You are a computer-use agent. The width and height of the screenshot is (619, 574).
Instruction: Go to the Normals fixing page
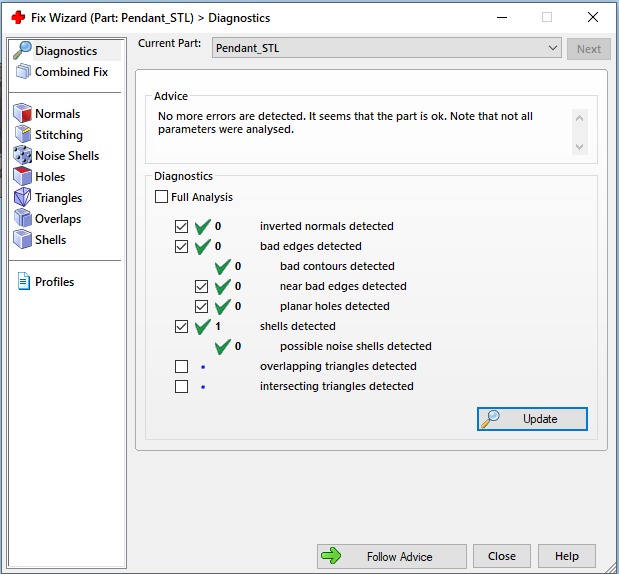57,114
